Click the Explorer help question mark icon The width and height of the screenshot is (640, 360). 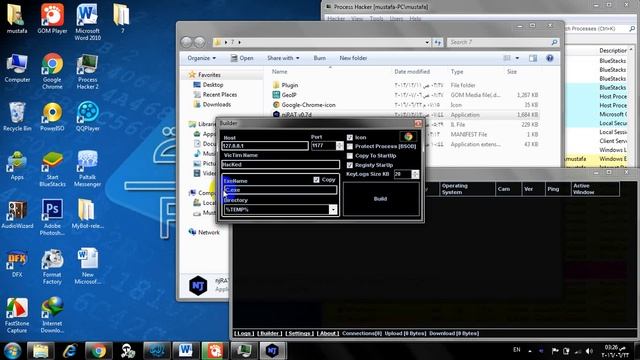click(x=550, y=58)
